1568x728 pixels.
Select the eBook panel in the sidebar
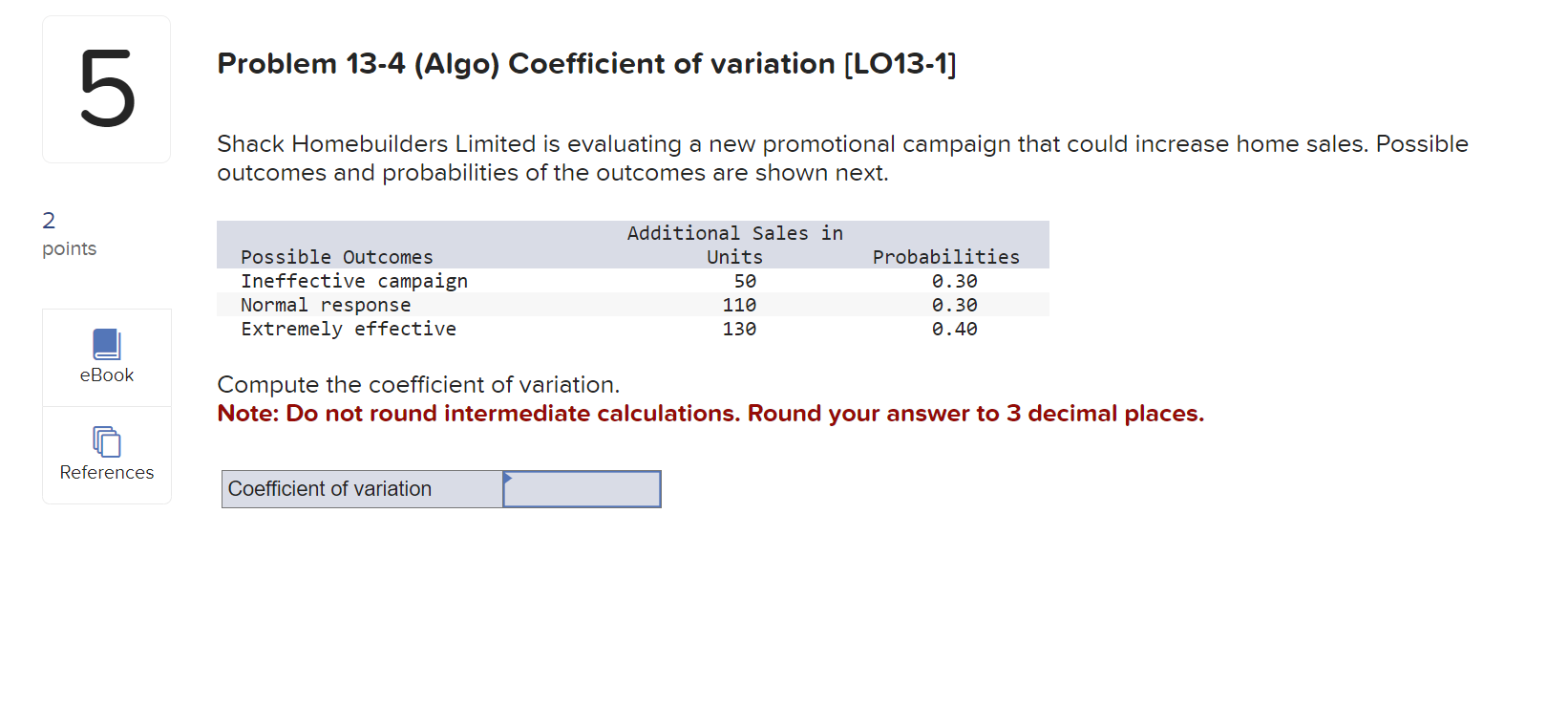[106, 357]
